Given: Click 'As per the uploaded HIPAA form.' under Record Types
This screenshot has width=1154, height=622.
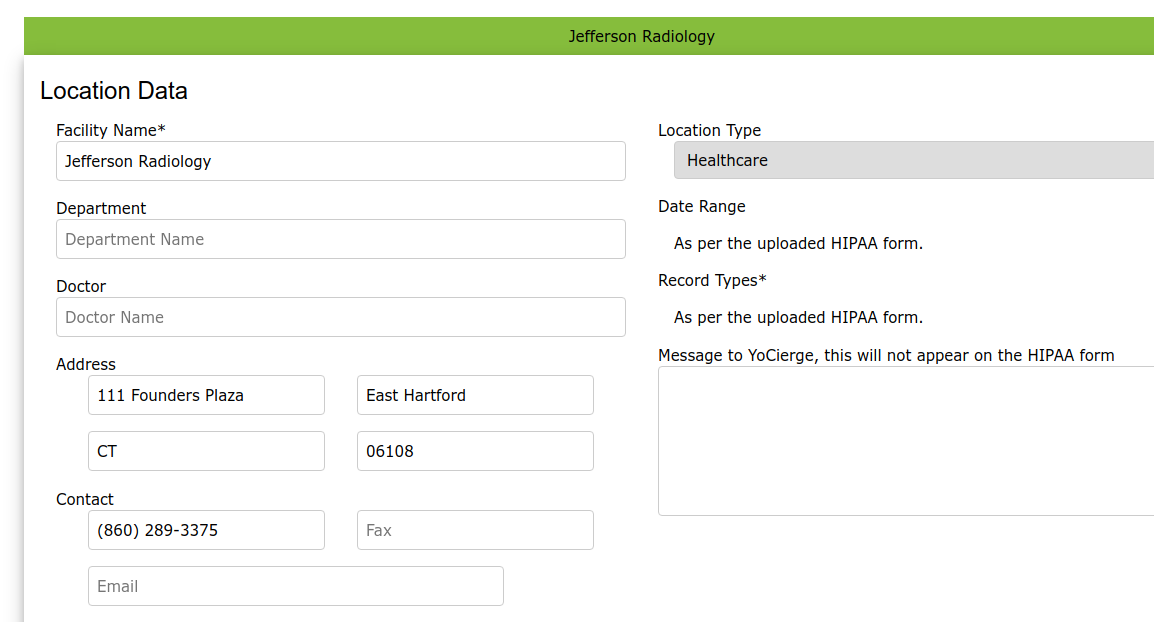Looking at the screenshot, I should (x=799, y=317).
